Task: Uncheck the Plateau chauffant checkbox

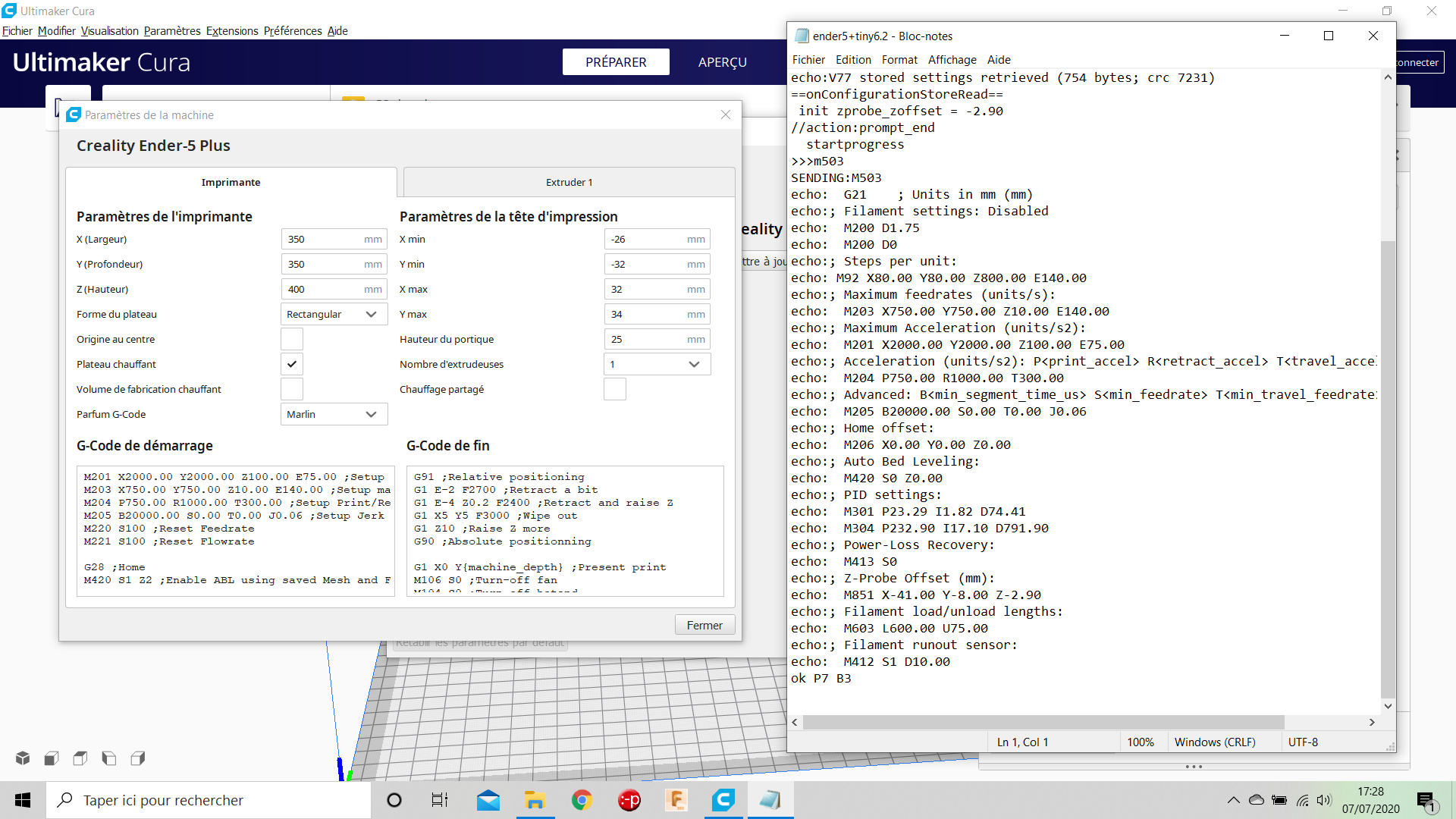Action: tap(292, 364)
